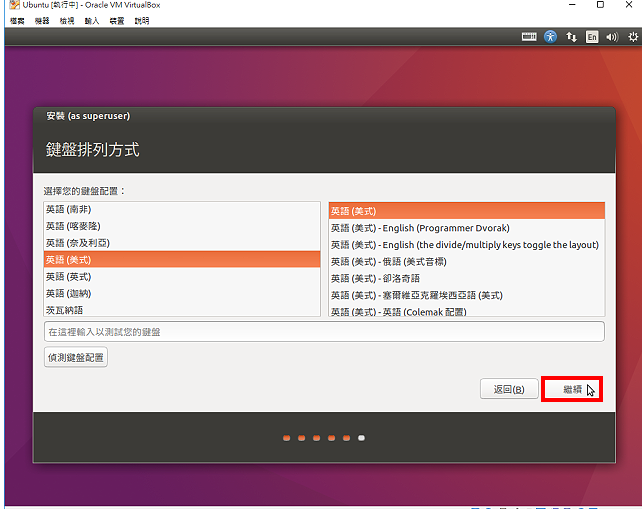Open the 說明 menu
Image resolution: width=642 pixels, height=509 pixels.
pos(142,21)
